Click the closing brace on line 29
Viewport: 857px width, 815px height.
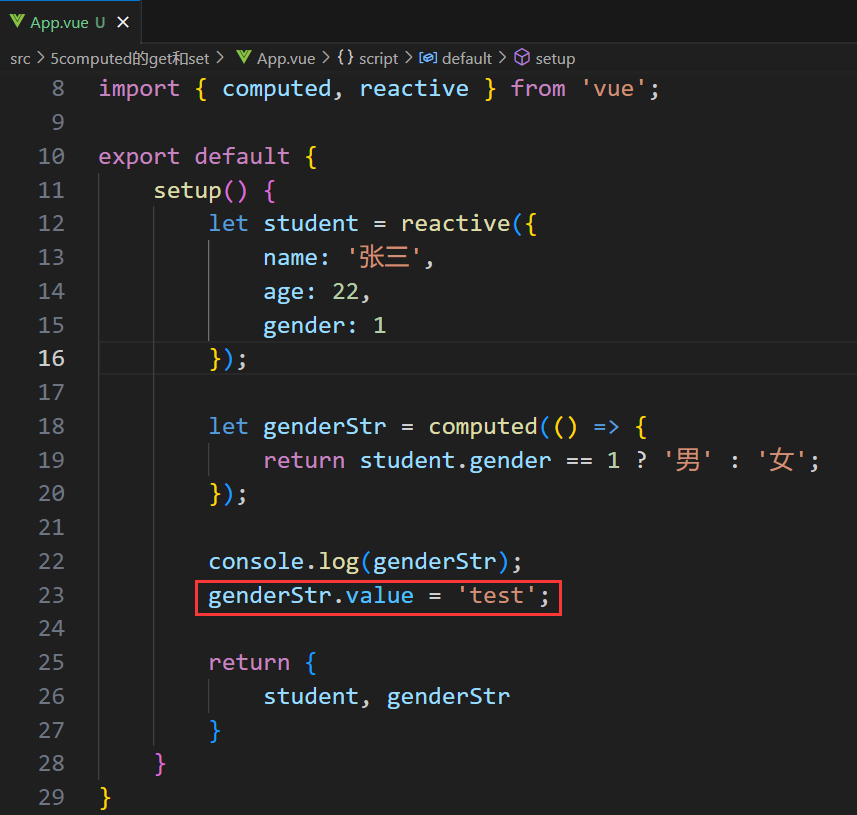[105, 798]
